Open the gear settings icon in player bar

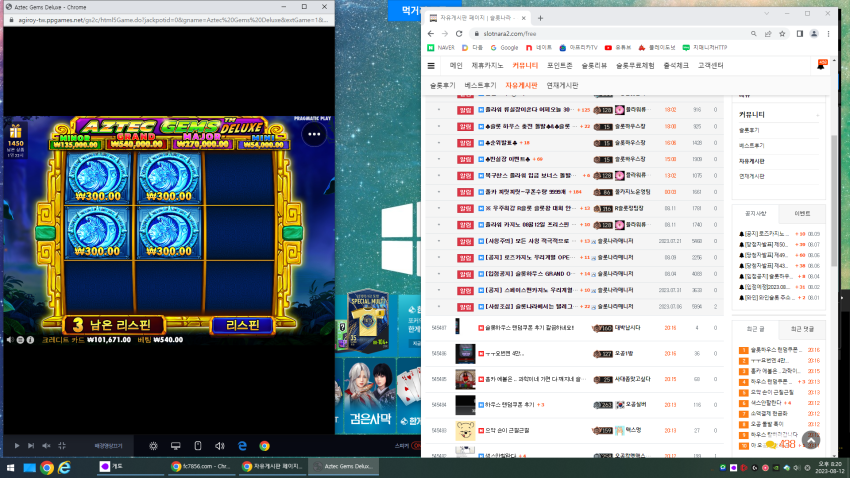[x=153, y=445]
